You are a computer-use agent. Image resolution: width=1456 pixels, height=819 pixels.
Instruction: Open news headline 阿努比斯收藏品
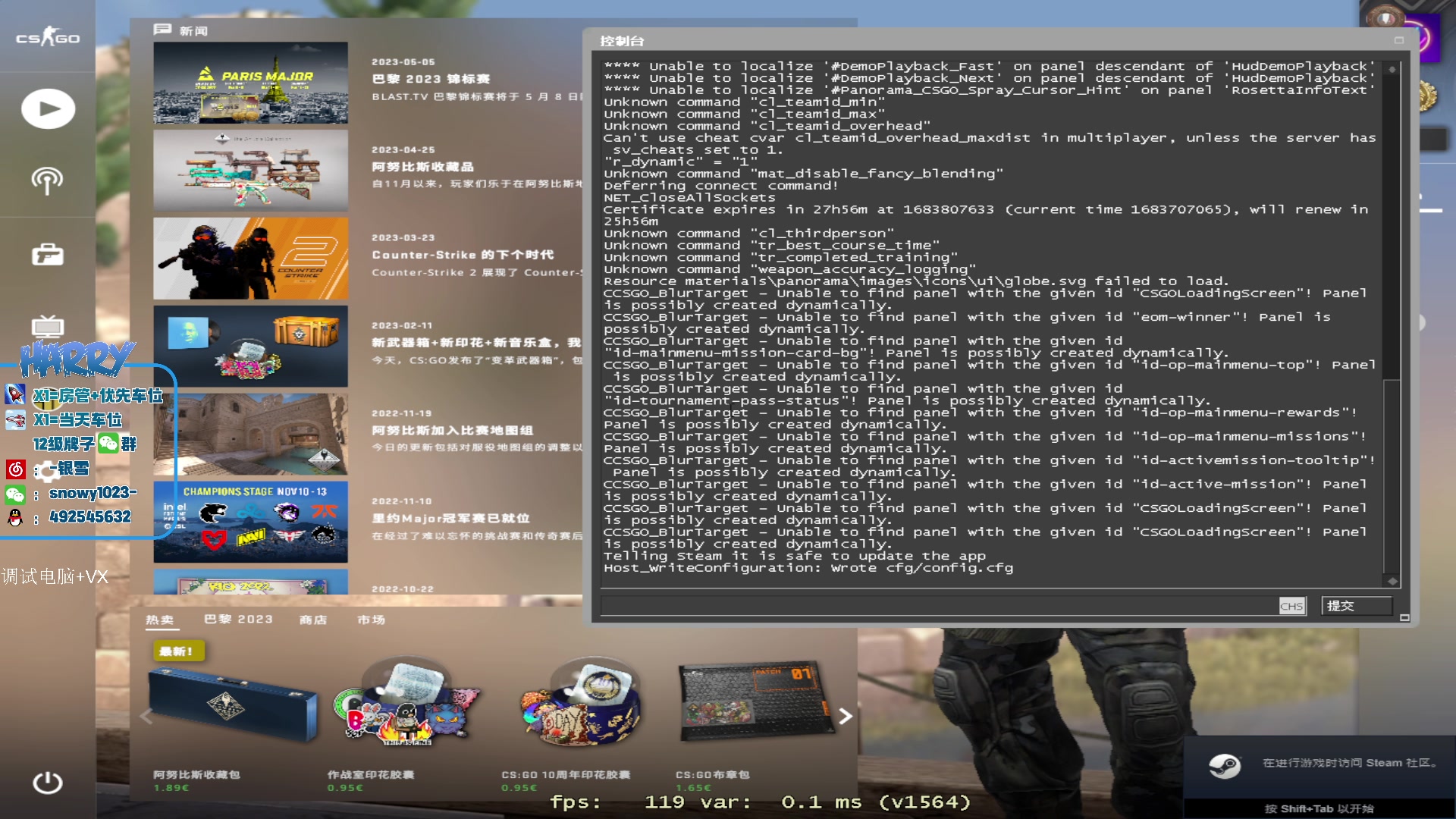pos(422,167)
